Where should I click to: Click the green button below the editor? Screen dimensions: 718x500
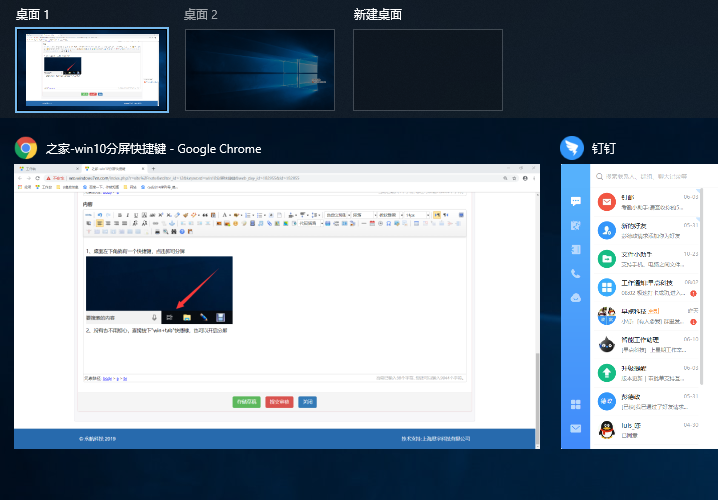click(x=246, y=402)
